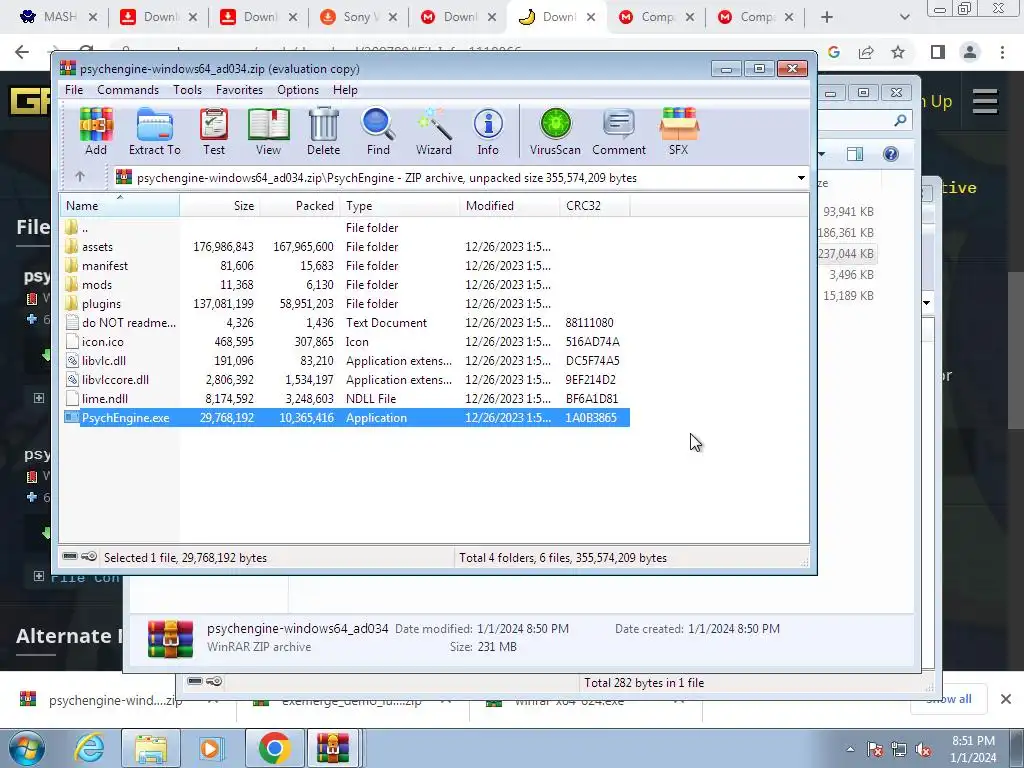Switch to the Sony browser tab

click(x=359, y=17)
